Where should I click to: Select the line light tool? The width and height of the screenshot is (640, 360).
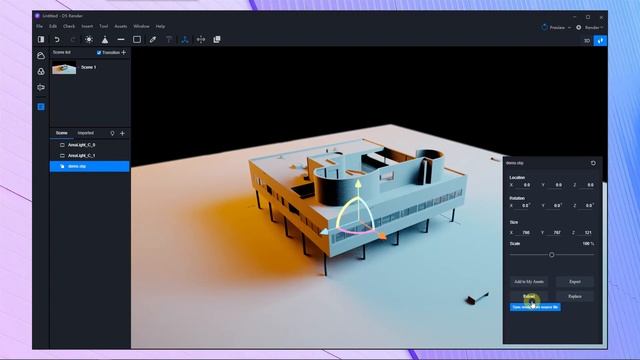(121, 40)
